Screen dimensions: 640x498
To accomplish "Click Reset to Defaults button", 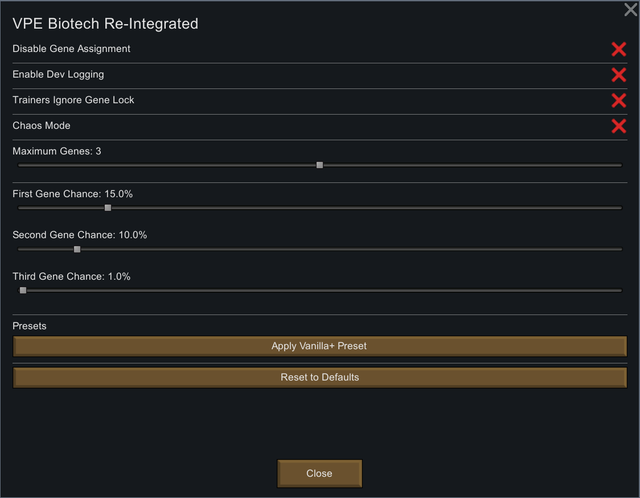I will coord(320,378).
